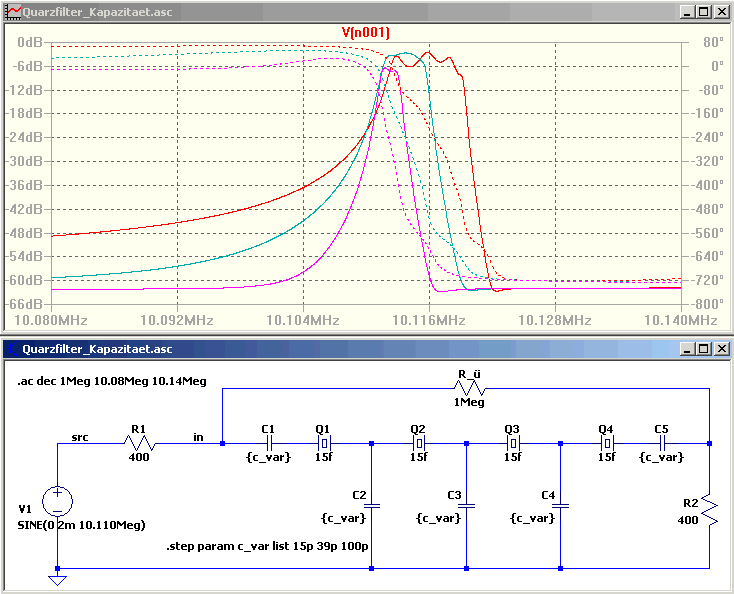Click the plot window title bar
The width and height of the screenshot is (734, 594).
coord(367,12)
